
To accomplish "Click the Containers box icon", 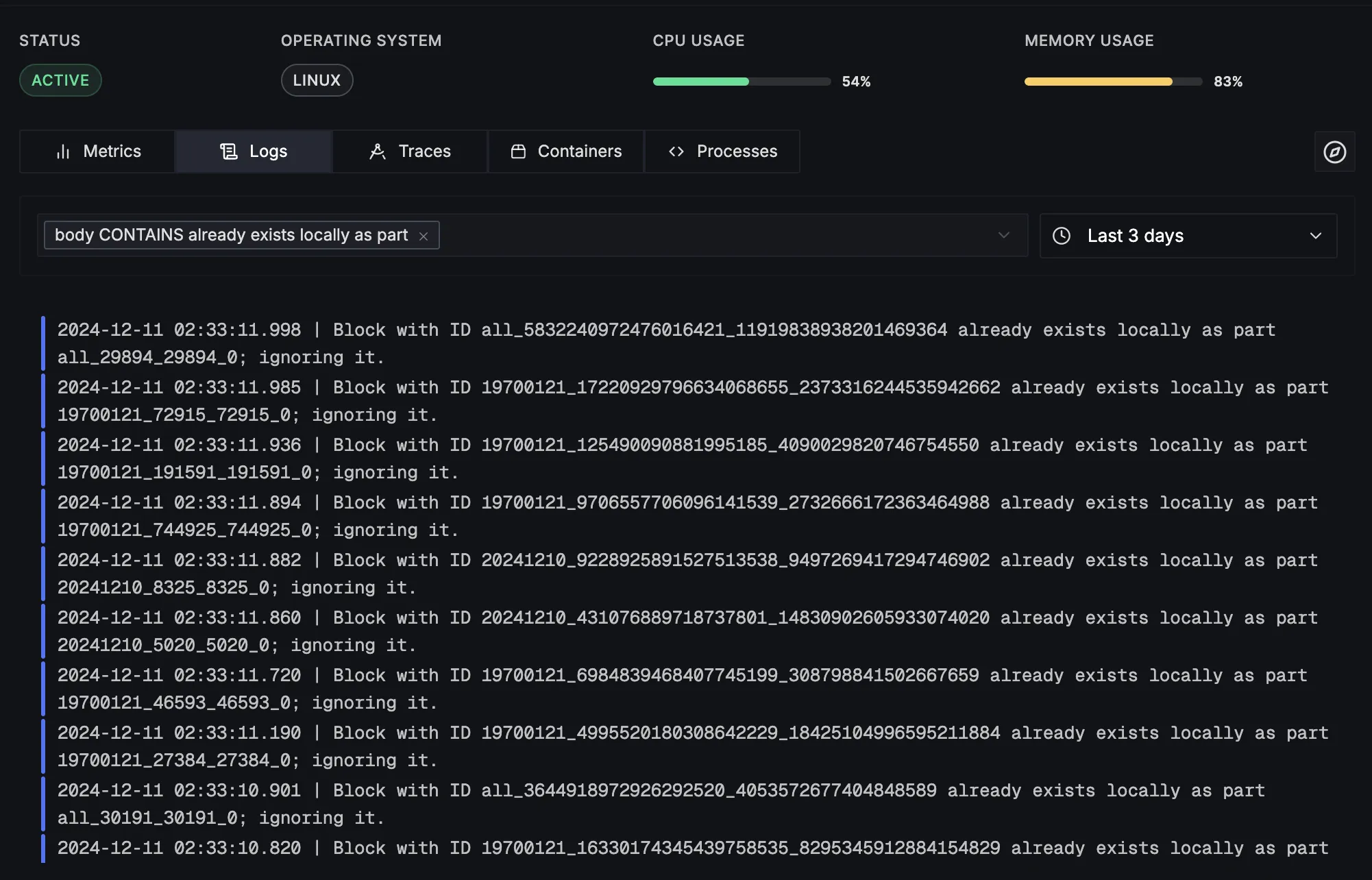I will click(518, 151).
